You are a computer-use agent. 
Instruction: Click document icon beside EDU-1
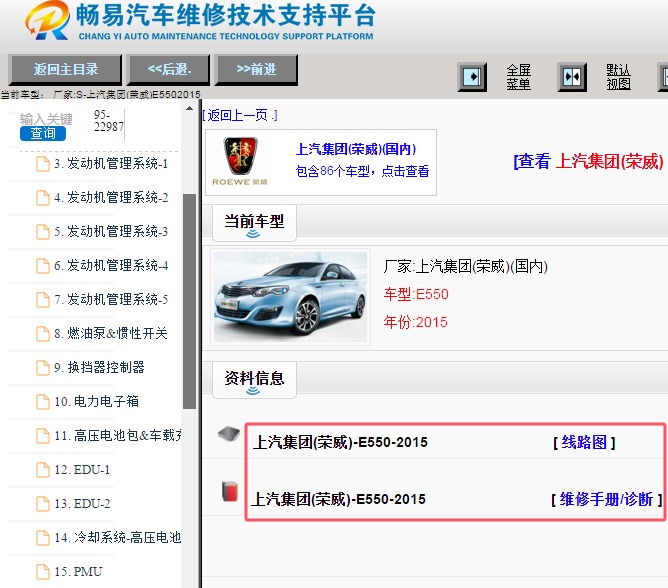[43, 470]
